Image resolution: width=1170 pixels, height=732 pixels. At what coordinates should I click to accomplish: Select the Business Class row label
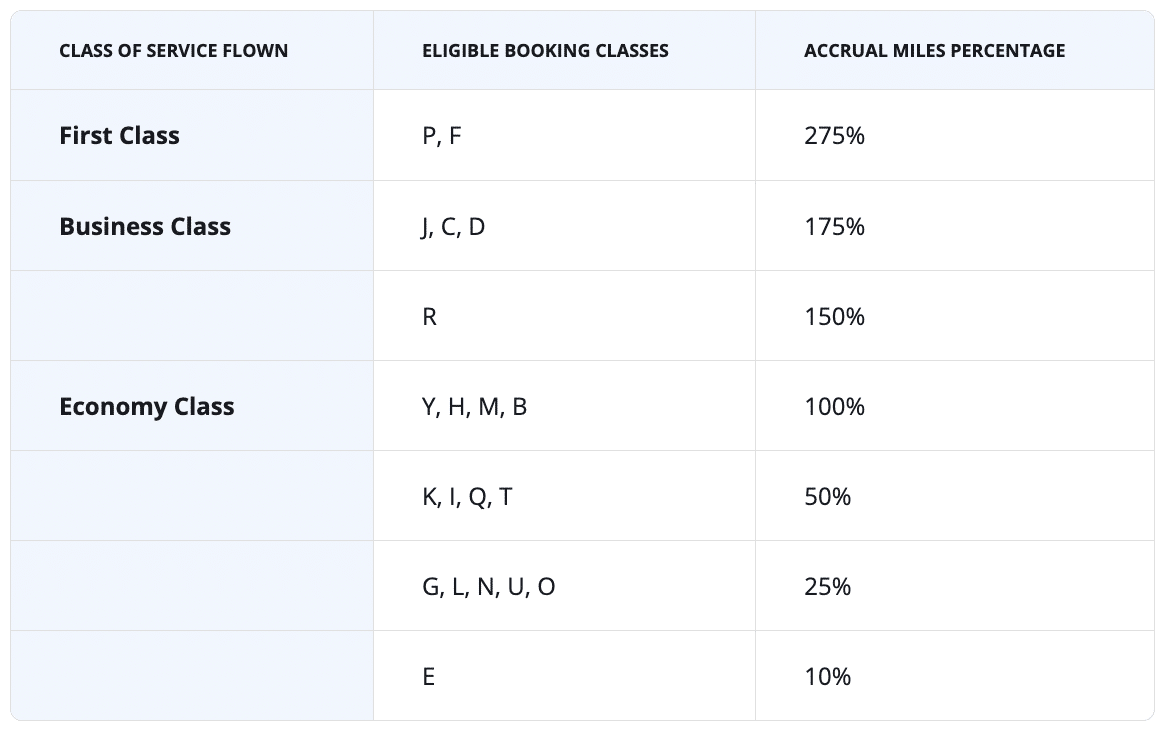[145, 227]
